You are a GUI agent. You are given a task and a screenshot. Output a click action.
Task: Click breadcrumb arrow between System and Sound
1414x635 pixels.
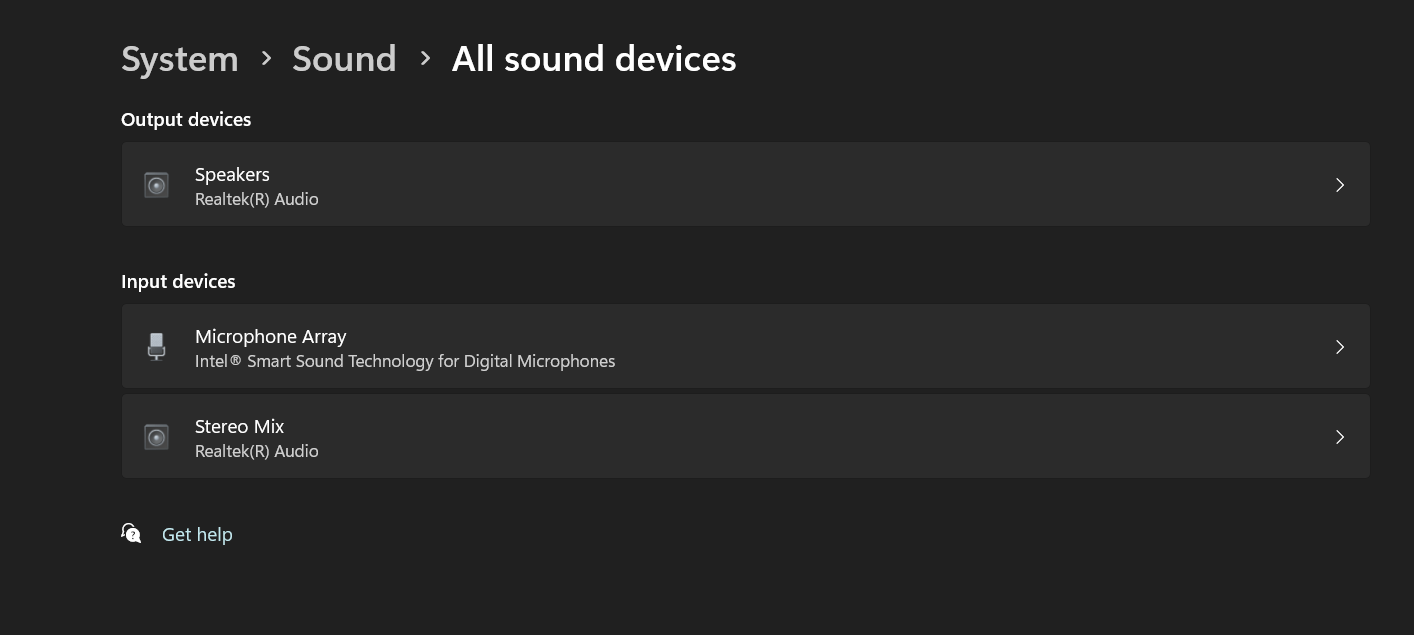click(266, 59)
